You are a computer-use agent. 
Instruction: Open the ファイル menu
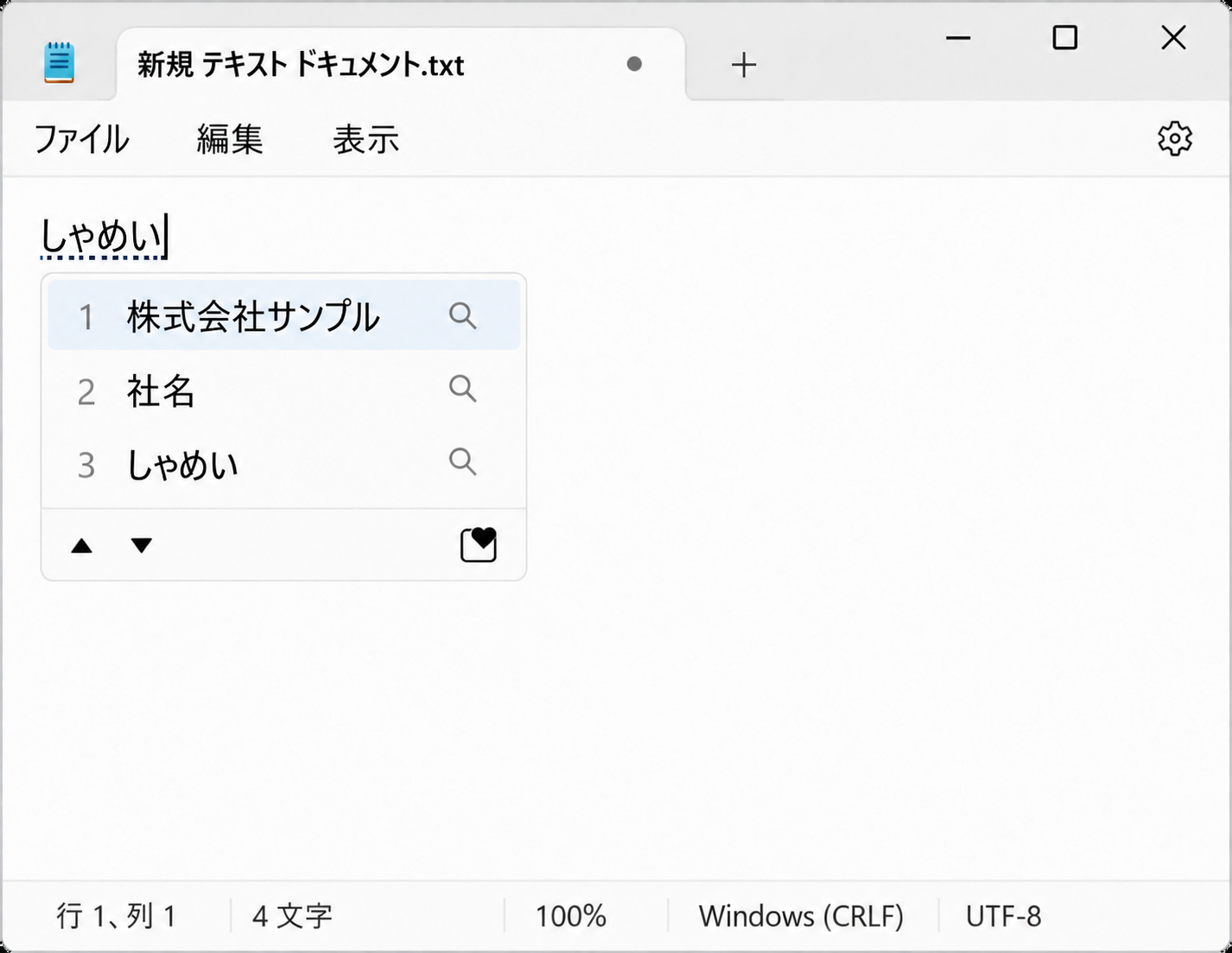(x=81, y=139)
